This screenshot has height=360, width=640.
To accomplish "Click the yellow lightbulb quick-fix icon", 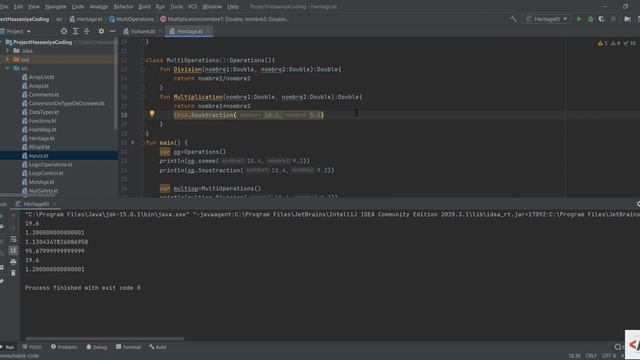I will coord(152,114).
